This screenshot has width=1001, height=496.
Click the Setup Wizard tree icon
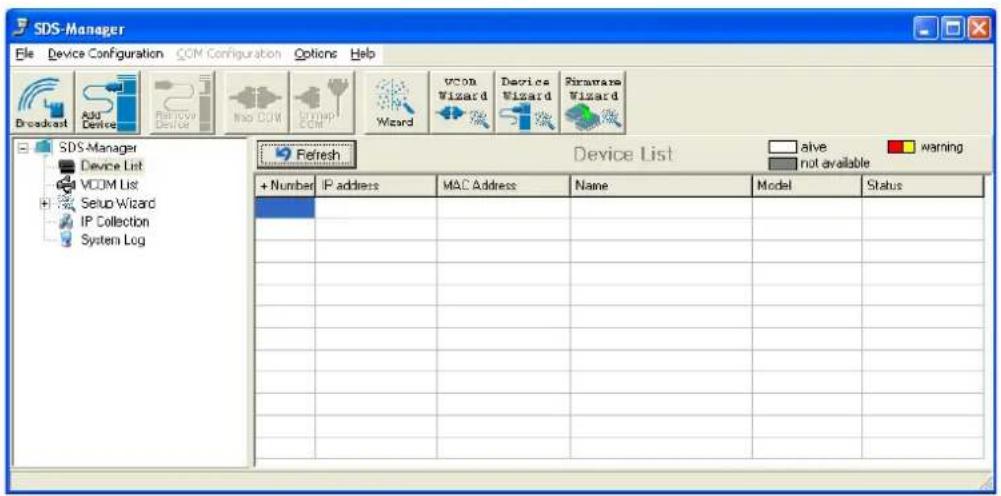tap(66, 204)
